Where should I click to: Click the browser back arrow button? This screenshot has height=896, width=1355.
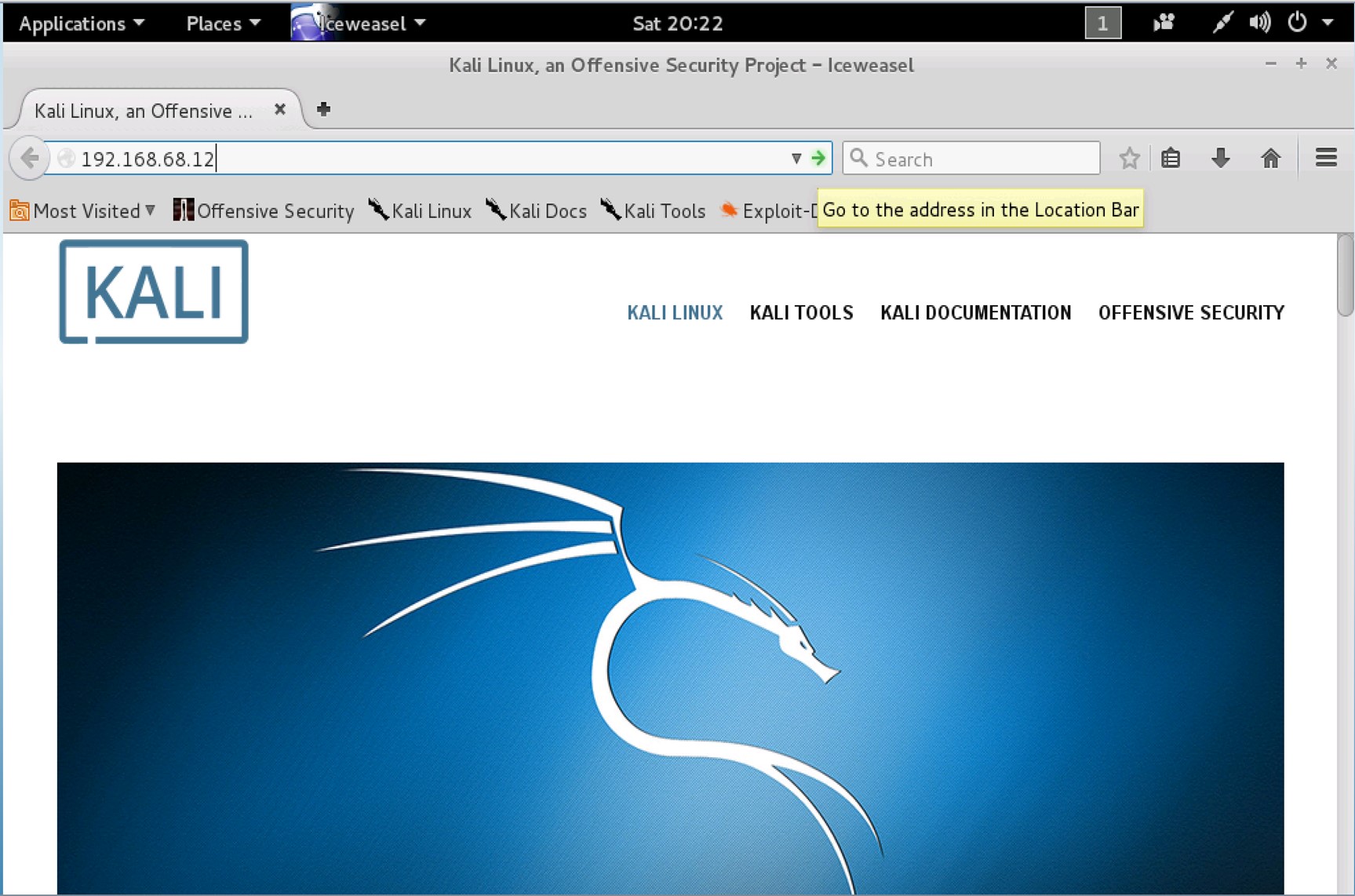click(30, 158)
